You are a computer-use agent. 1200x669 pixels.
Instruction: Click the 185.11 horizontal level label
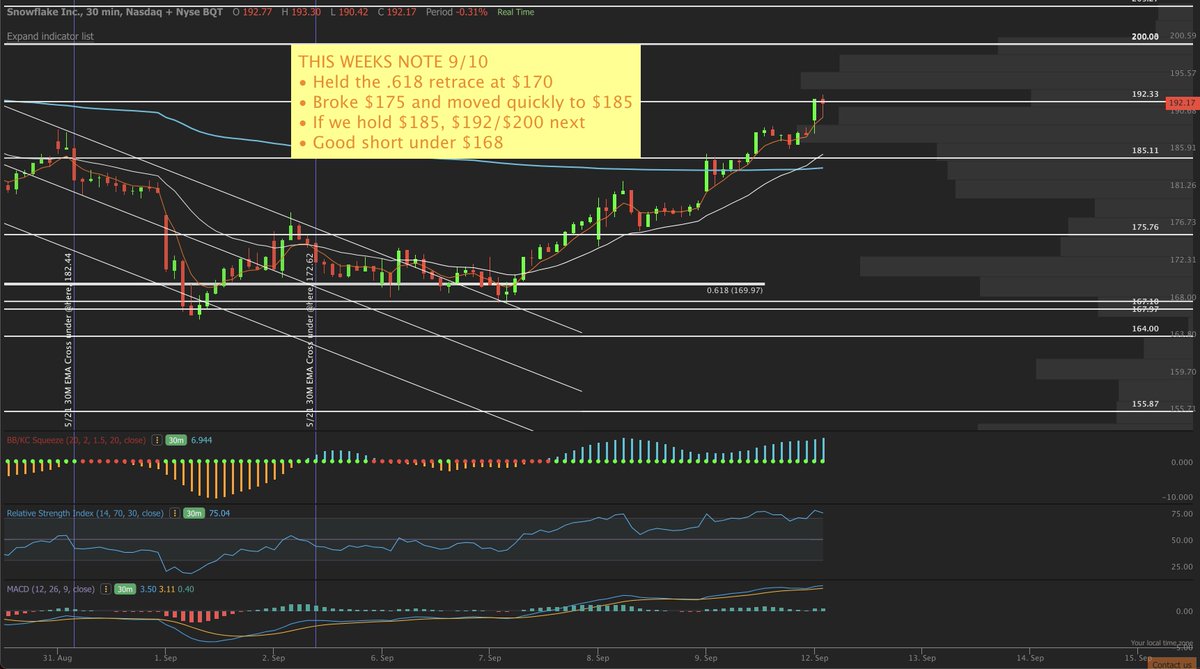click(1145, 150)
